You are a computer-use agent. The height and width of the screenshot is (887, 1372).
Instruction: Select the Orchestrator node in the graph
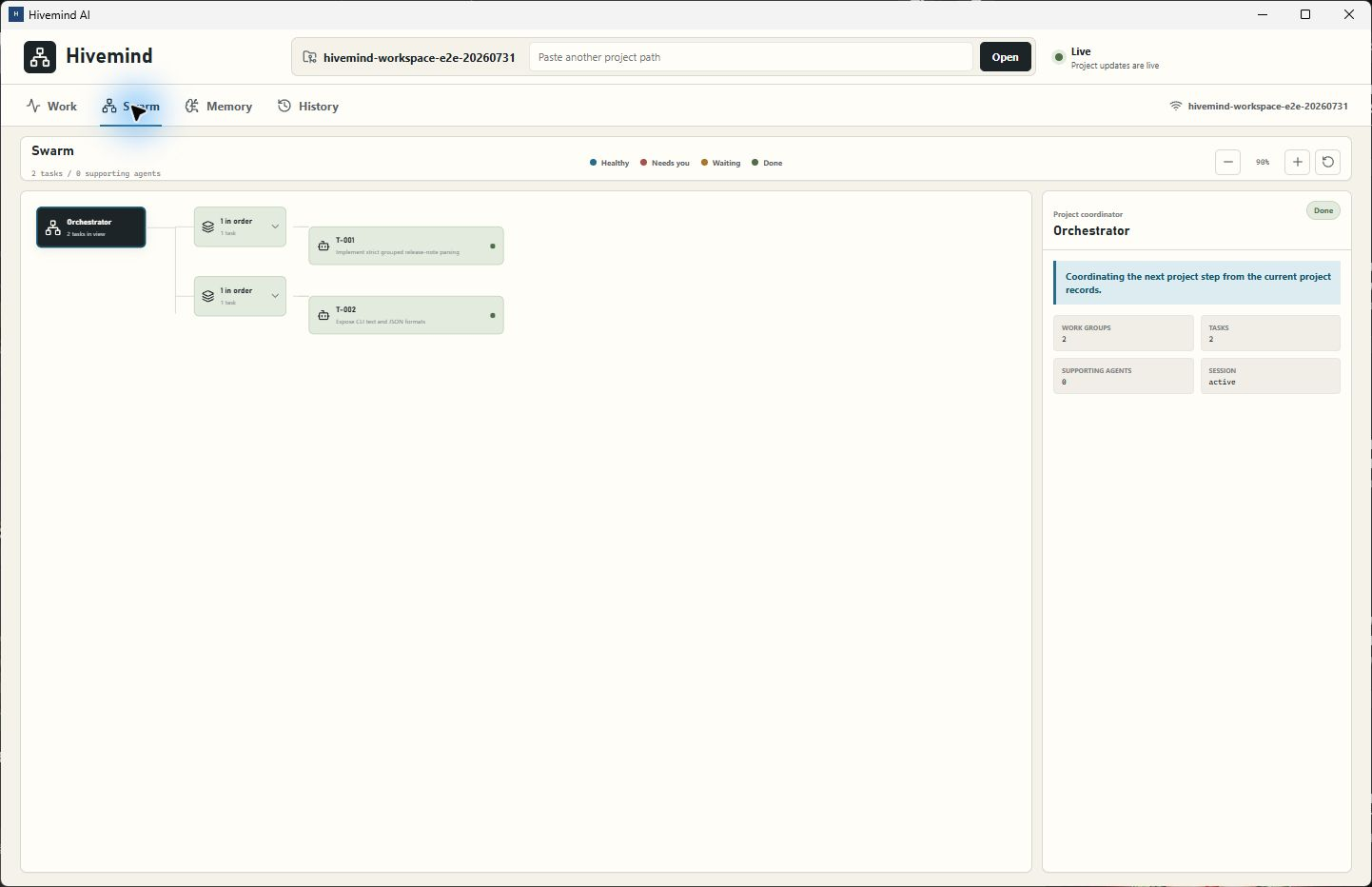[91, 227]
